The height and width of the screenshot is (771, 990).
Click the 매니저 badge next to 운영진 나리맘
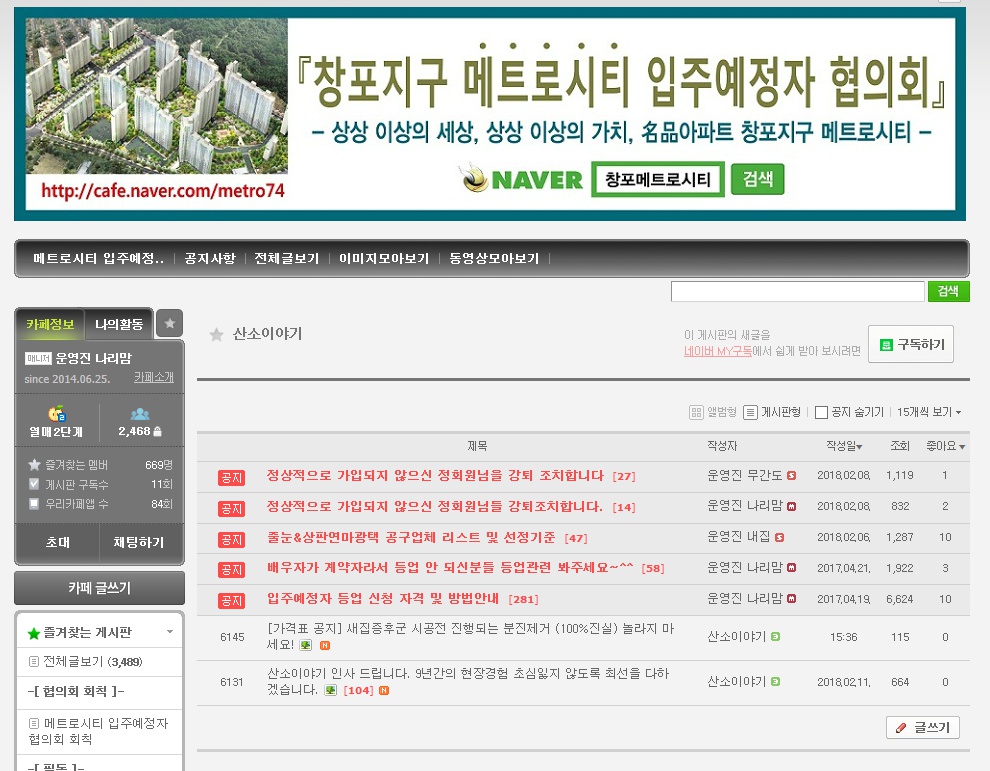pyautogui.click(x=38, y=359)
